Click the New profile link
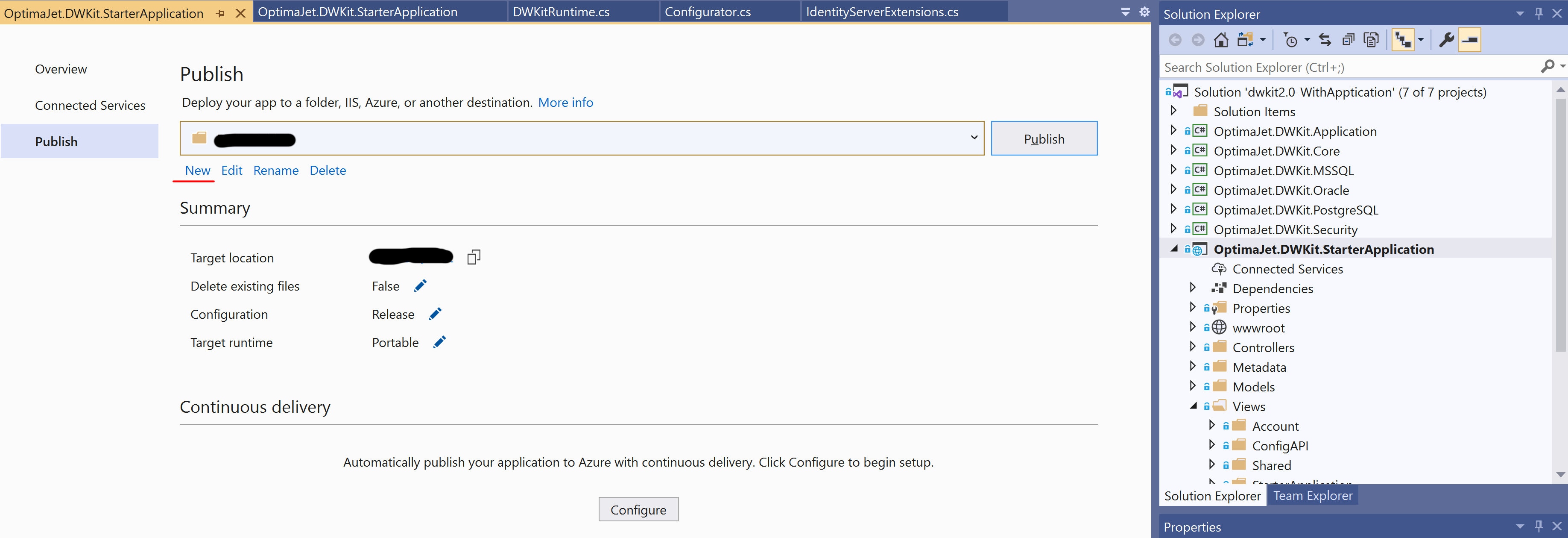This screenshot has width=1568, height=538. click(x=197, y=170)
